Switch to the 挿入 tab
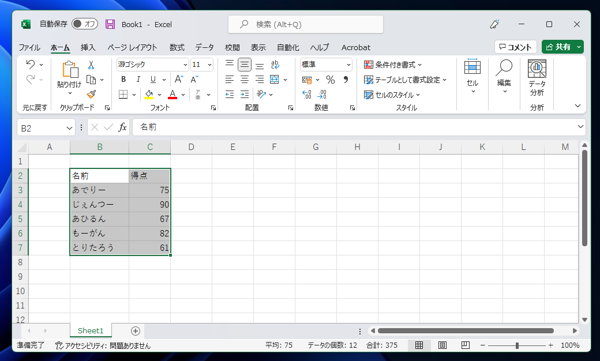The height and width of the screenshot is (361, 600). (x=88, y=47)
